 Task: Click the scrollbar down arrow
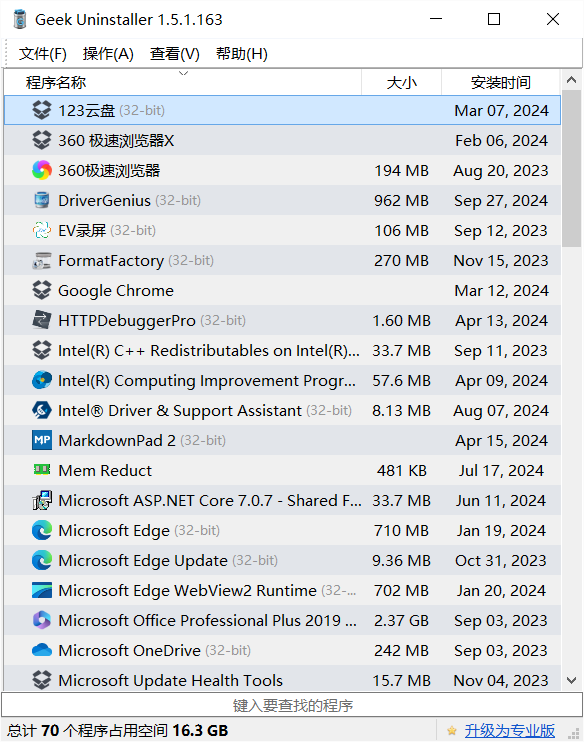571,680
